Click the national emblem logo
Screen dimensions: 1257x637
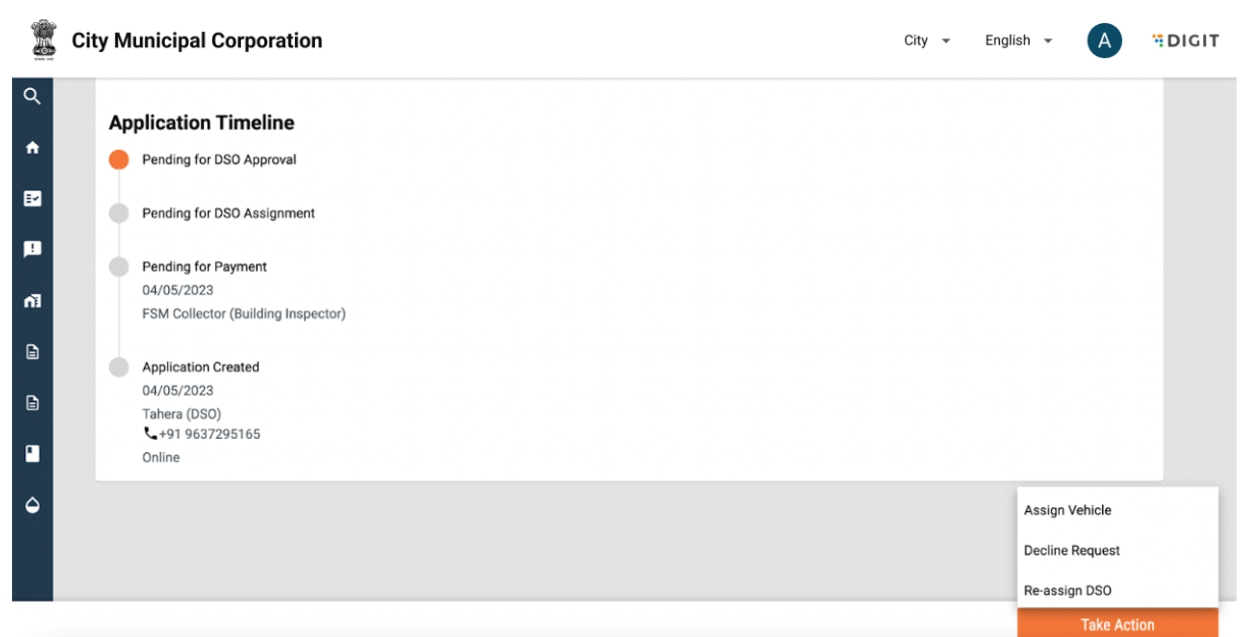pyautogui.click(x=44, y=41)
